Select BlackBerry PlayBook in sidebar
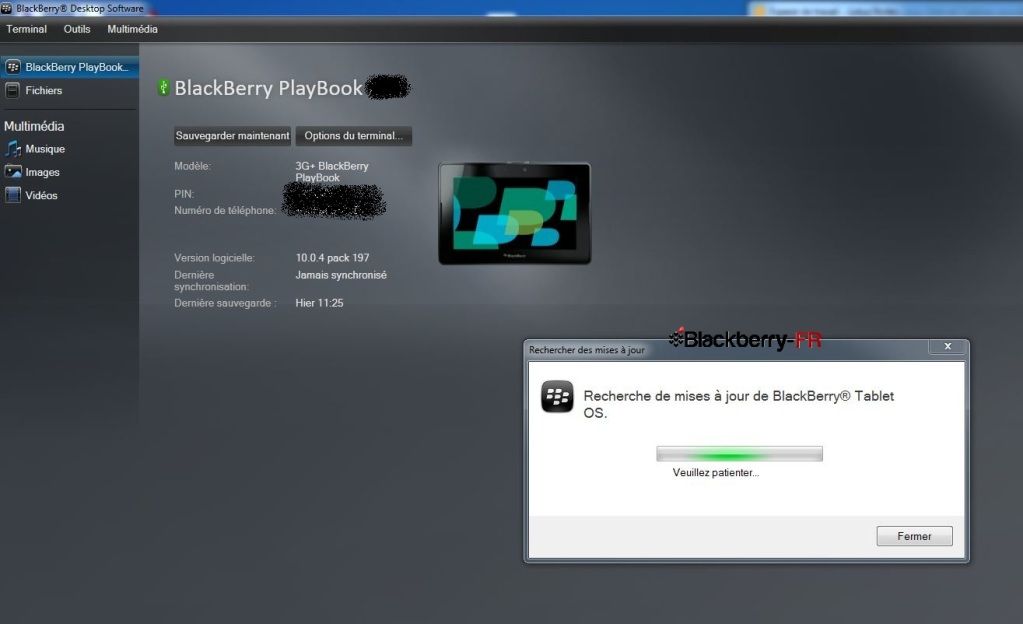 pyautogui.click(x=69, y=67)
